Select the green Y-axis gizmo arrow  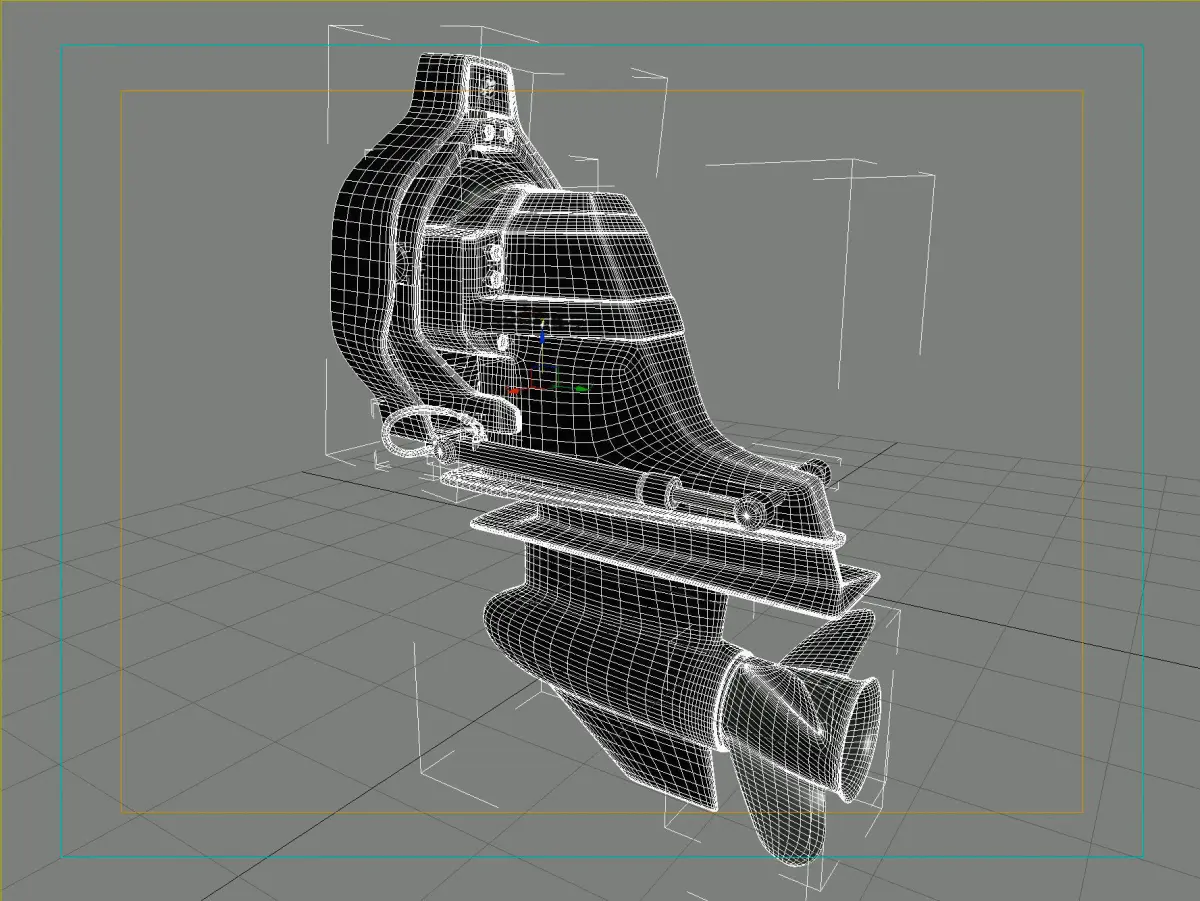(x=581, y=388)
